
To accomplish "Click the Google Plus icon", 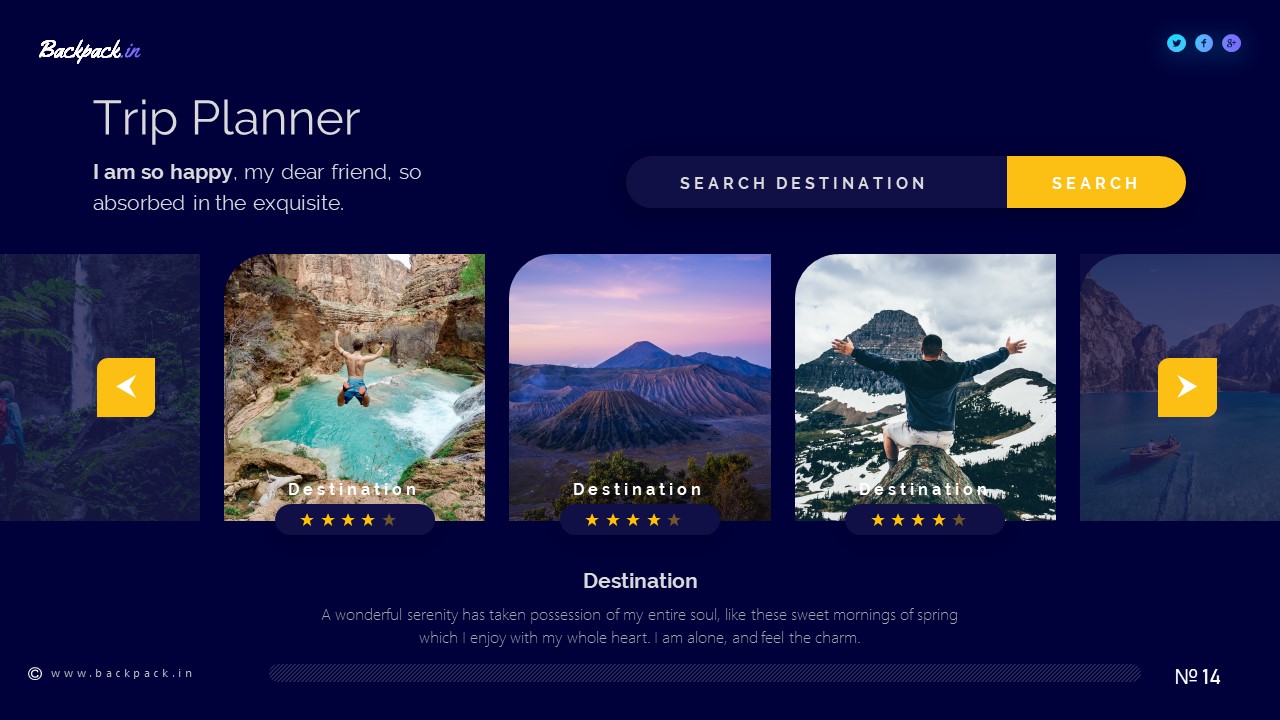I will (x=1232, y=43).
